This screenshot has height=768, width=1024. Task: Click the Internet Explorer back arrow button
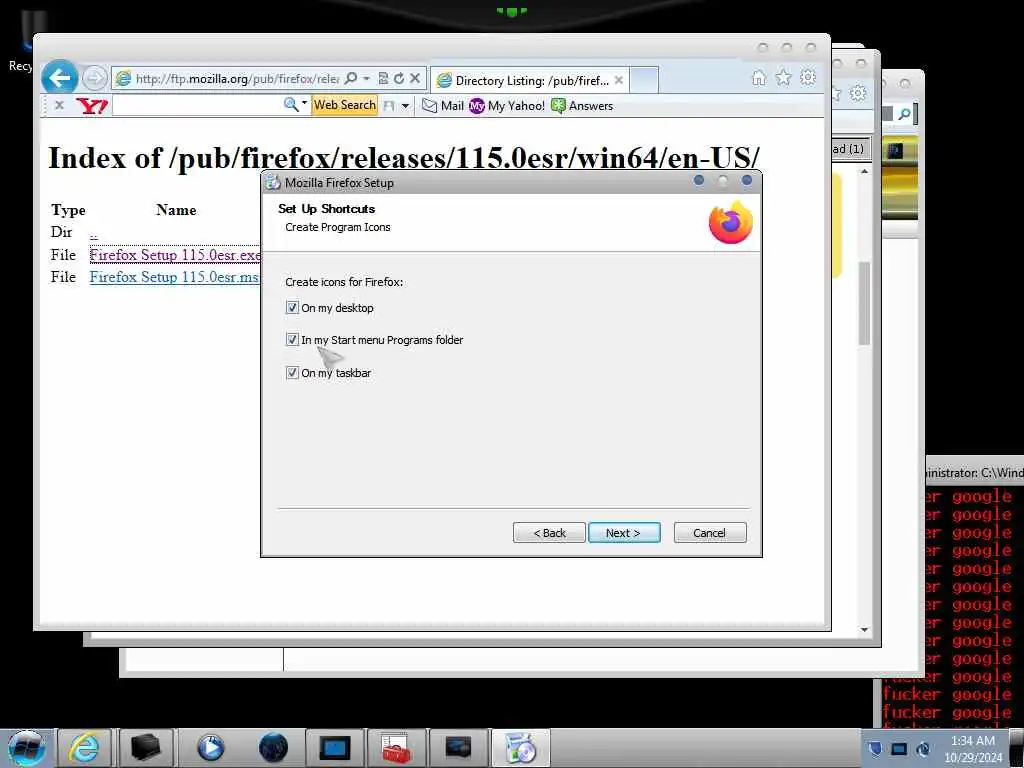[x=59, y=78]
